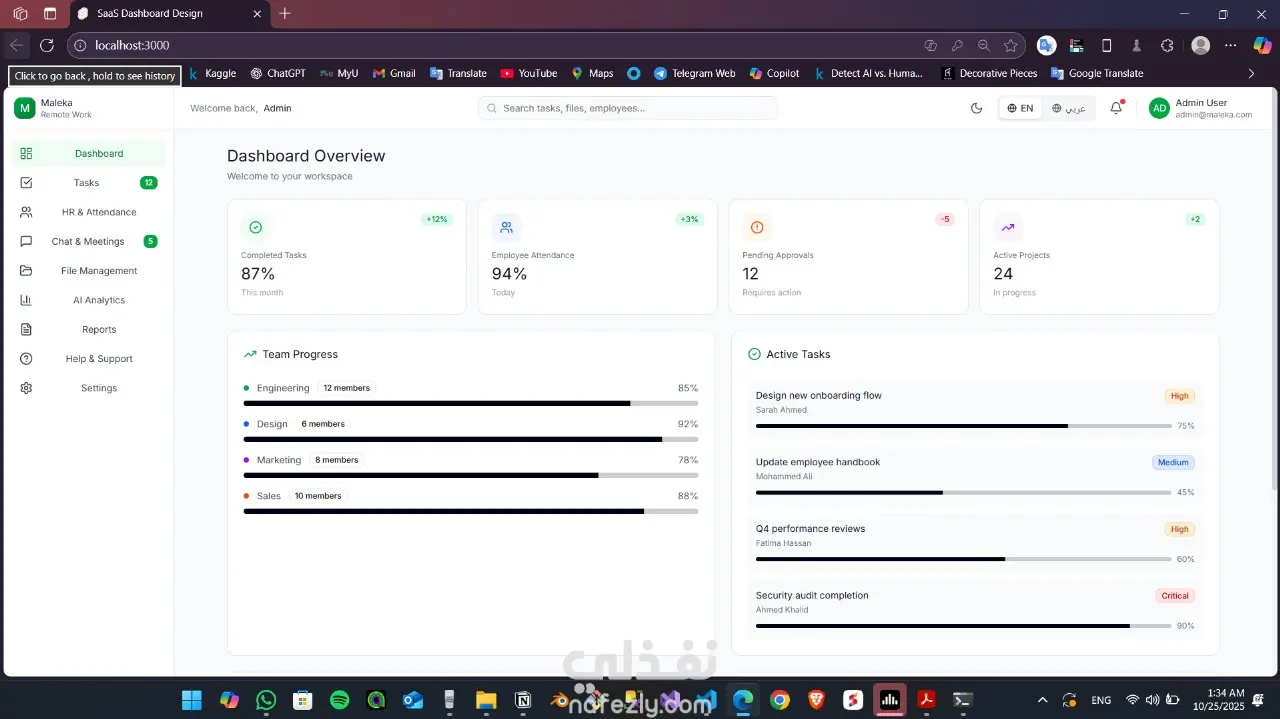Click the password key icon in address bar
This screenshot has height=719, width=1280.
point(957,45)
